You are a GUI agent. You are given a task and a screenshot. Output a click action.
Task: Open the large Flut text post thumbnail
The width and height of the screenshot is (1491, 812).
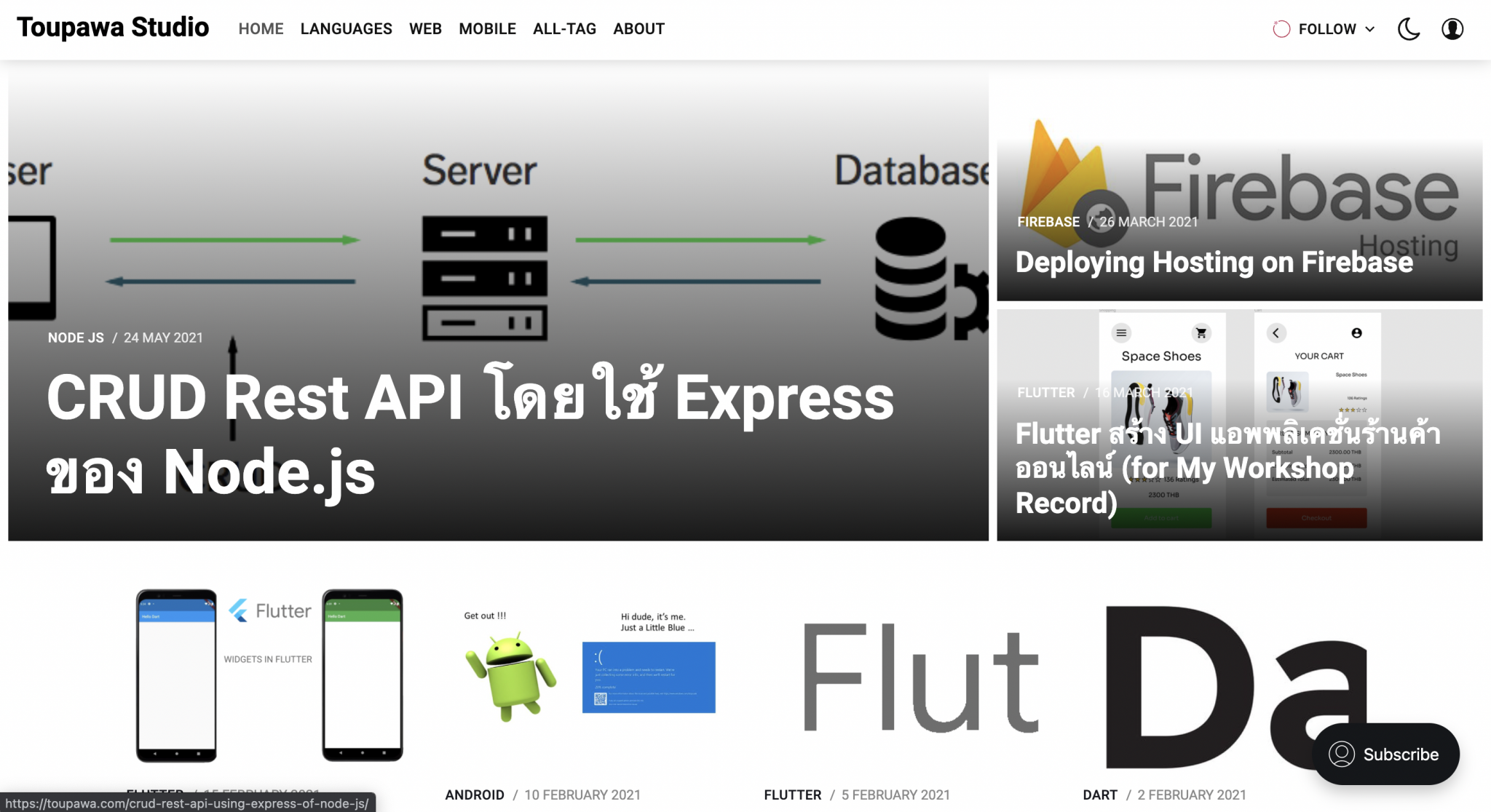click(x=907, y=675)
